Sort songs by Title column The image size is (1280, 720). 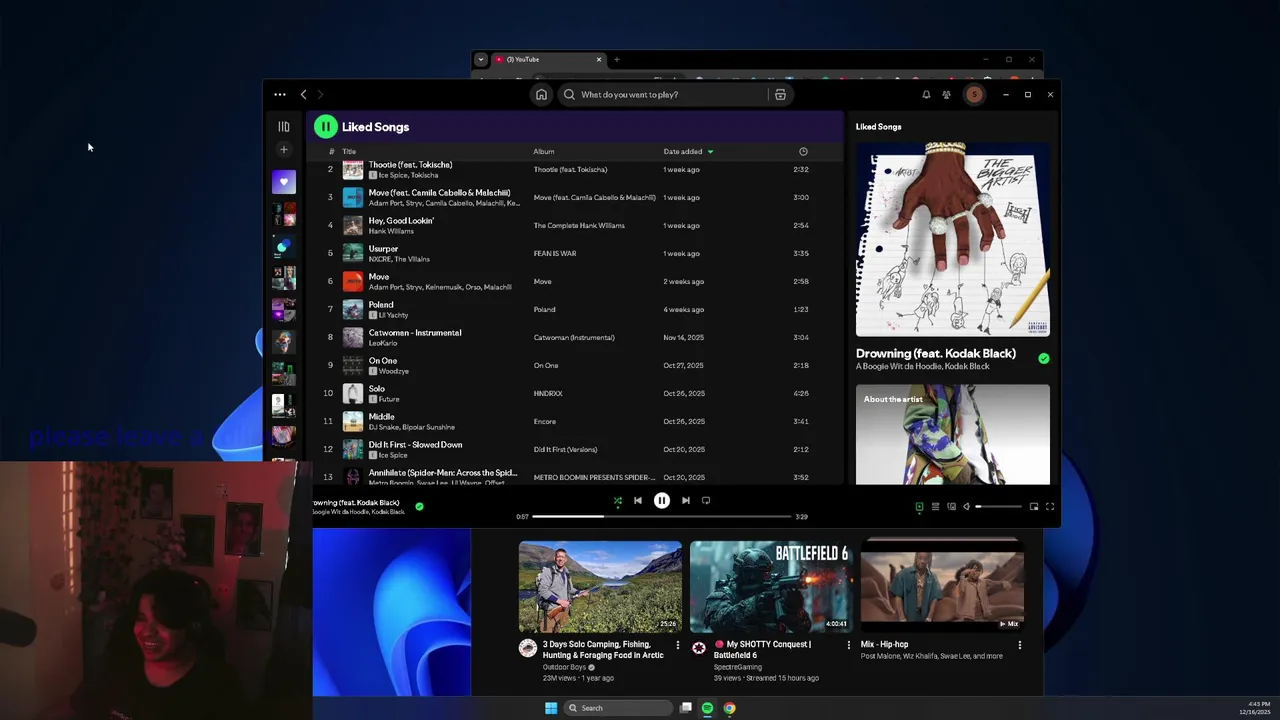pos(349,152)
